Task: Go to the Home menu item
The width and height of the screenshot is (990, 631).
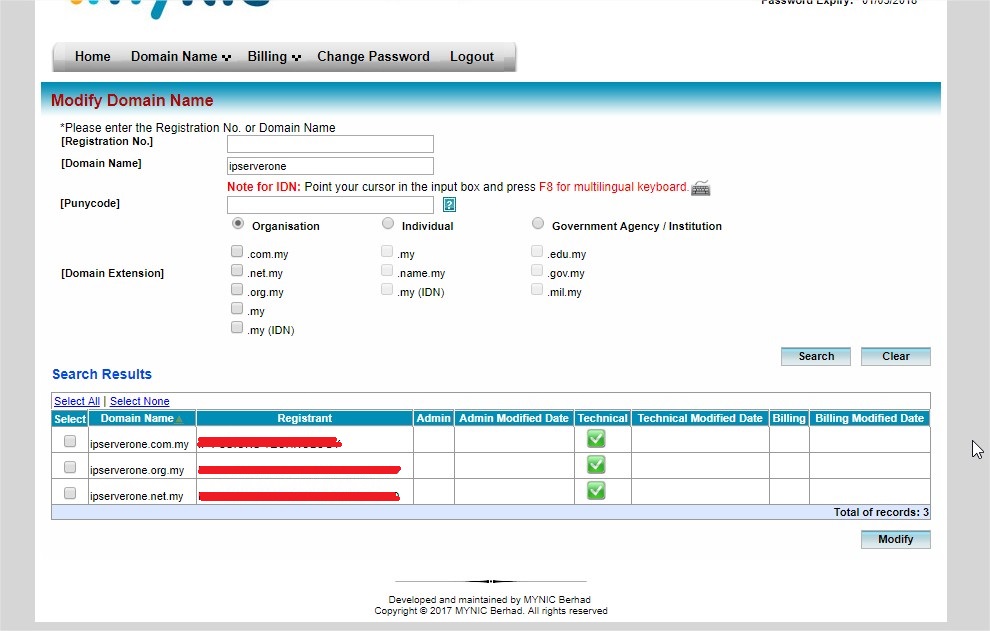Action: click(x=92, y=57)
